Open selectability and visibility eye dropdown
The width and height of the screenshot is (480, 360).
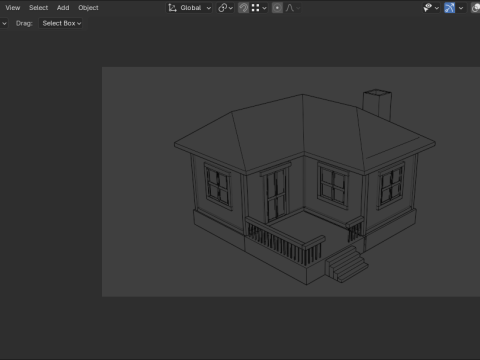coord(431,8)
